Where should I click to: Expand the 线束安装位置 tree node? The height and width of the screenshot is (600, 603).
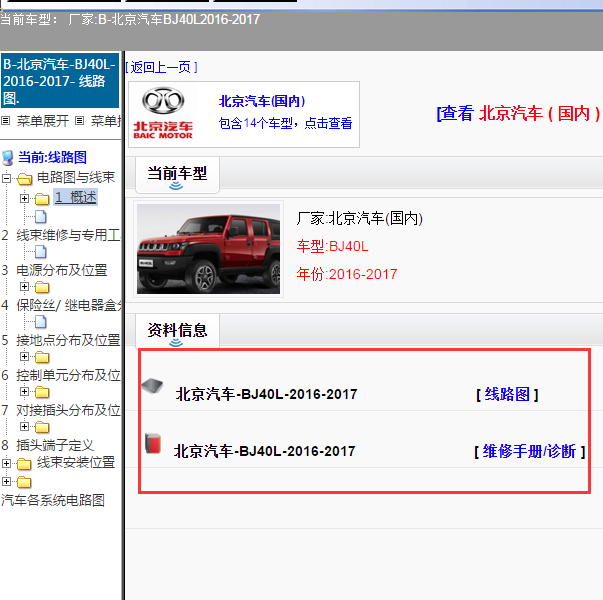pos(6,463)
